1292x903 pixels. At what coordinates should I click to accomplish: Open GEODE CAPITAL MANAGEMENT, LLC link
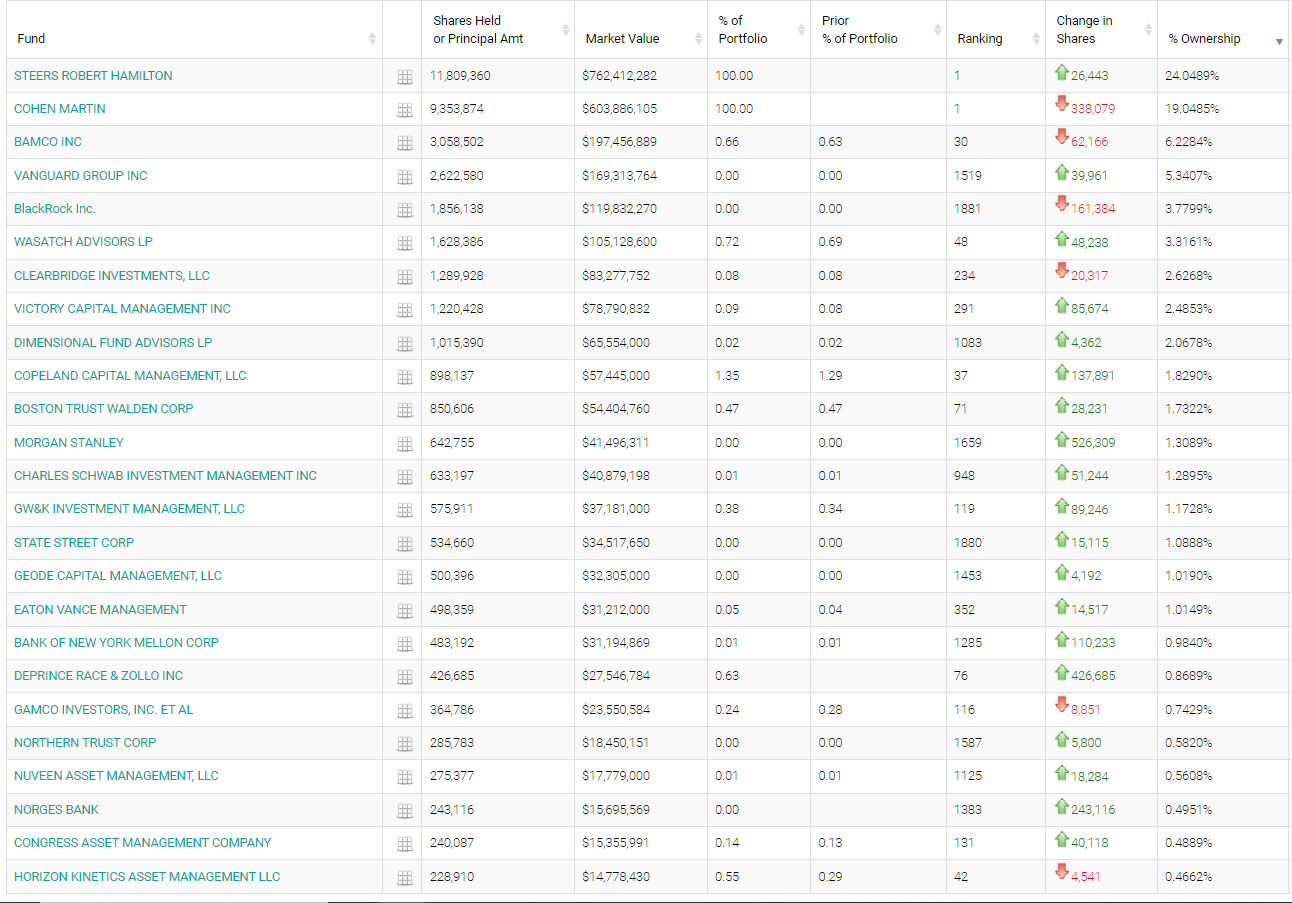click(118, 576)
